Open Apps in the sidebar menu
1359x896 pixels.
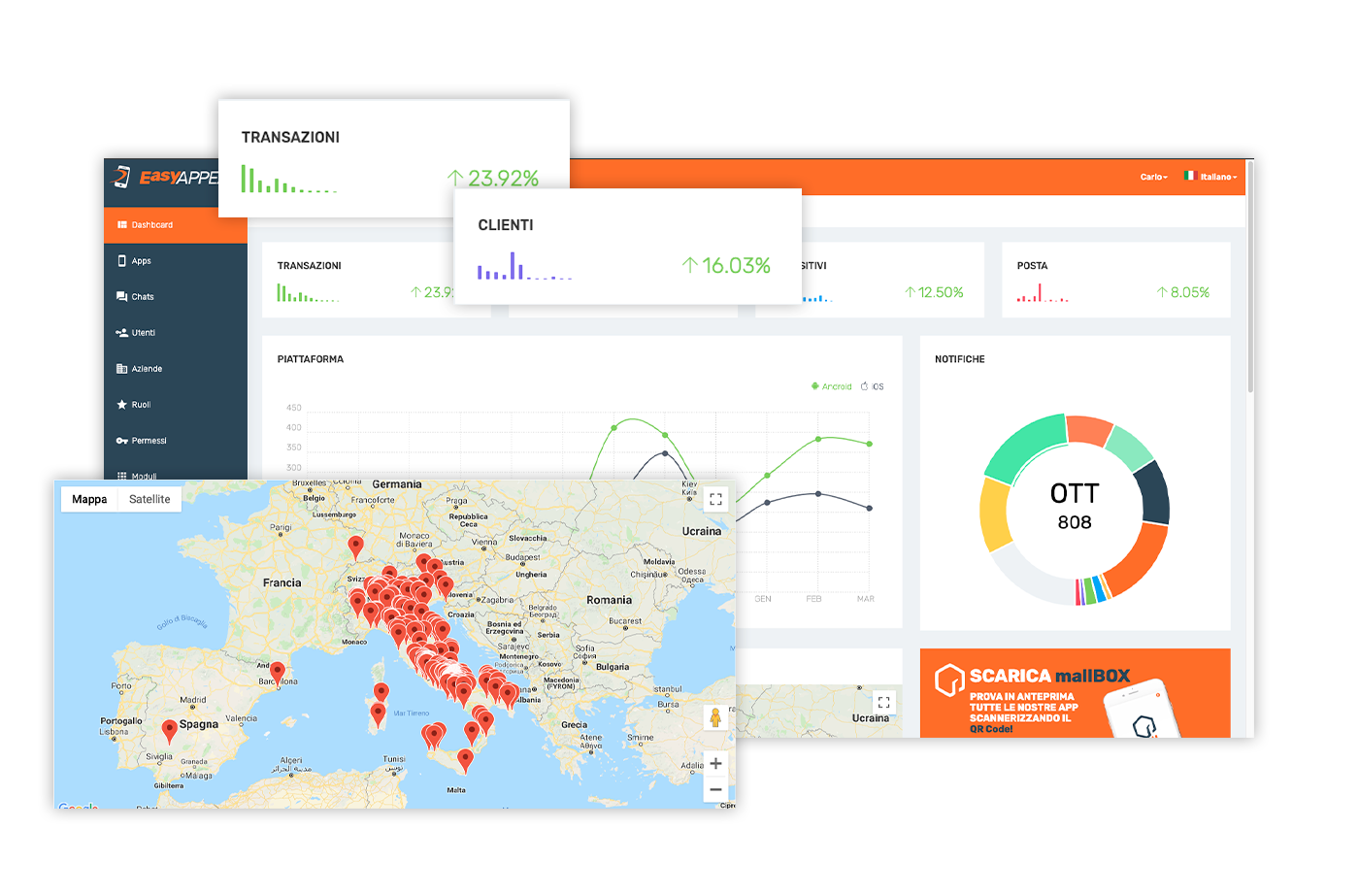tap(176, 261)
